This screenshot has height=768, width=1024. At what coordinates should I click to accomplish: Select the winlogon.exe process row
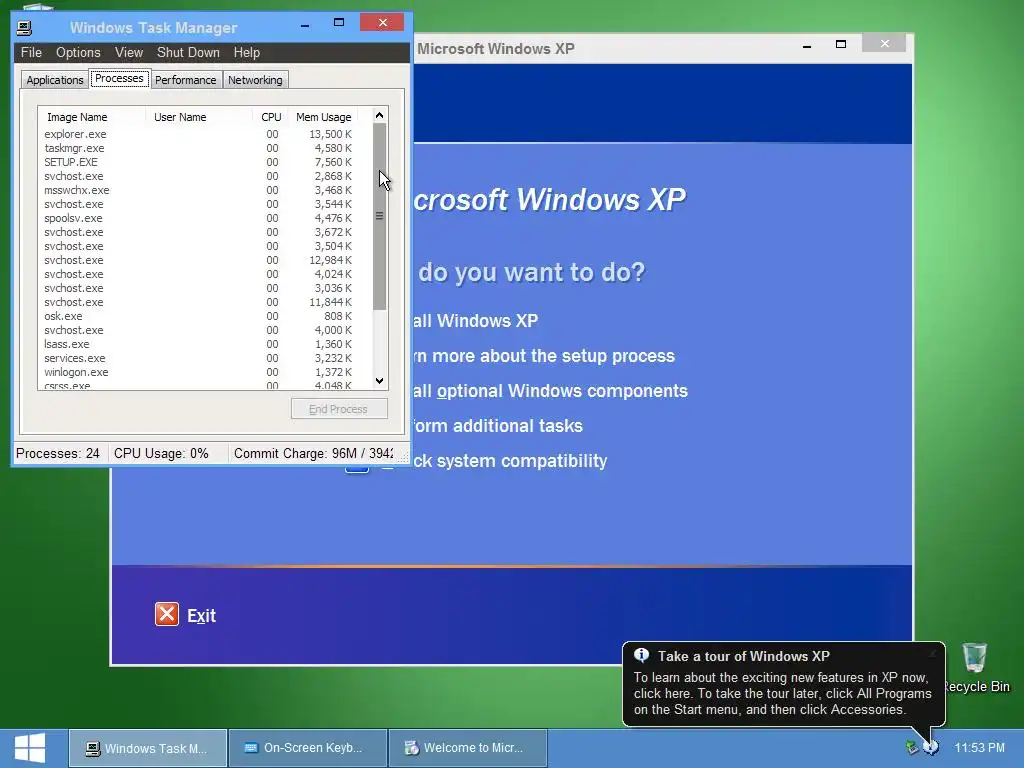(199, 372)
